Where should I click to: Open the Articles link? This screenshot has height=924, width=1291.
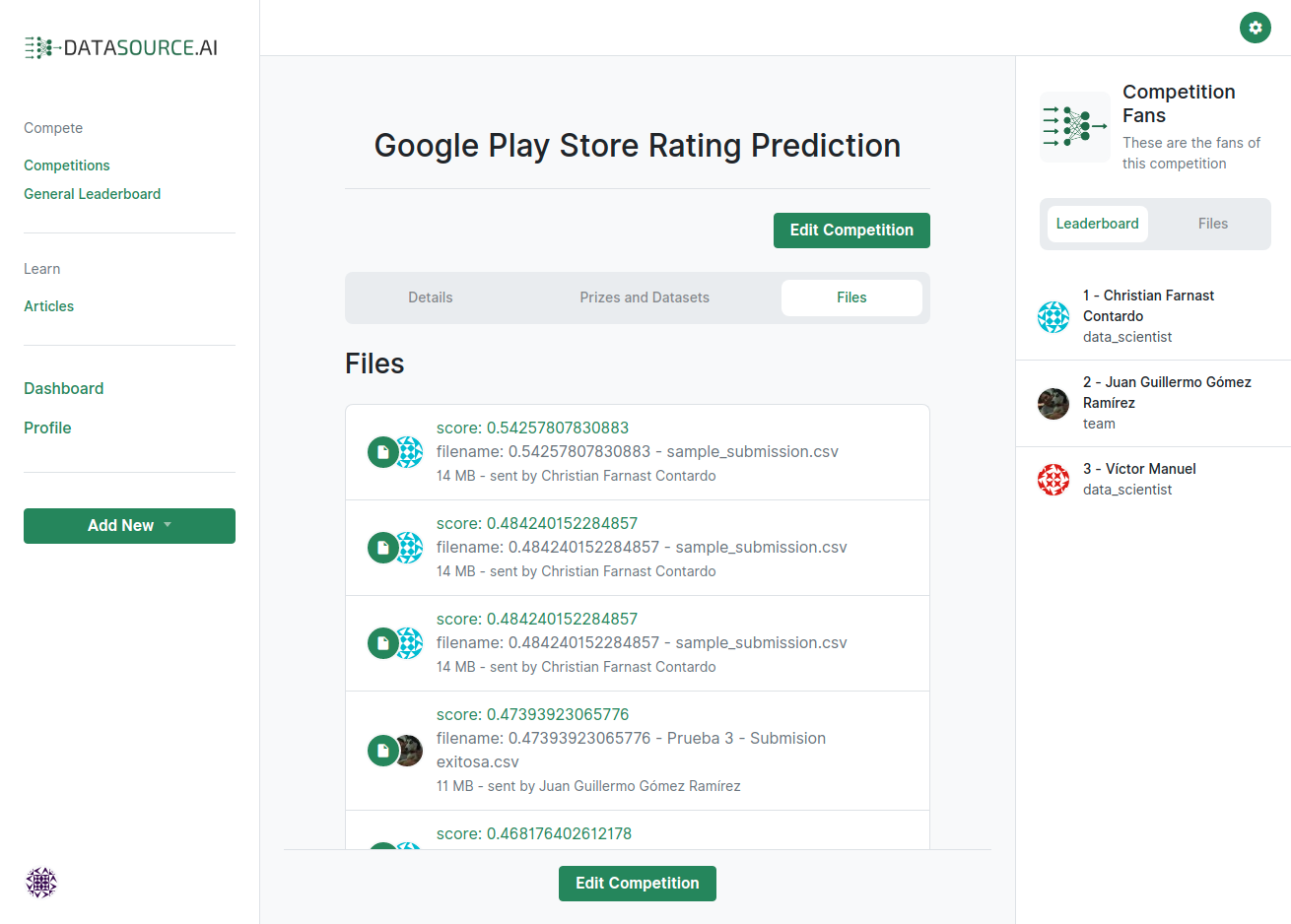tap(49, 306)
